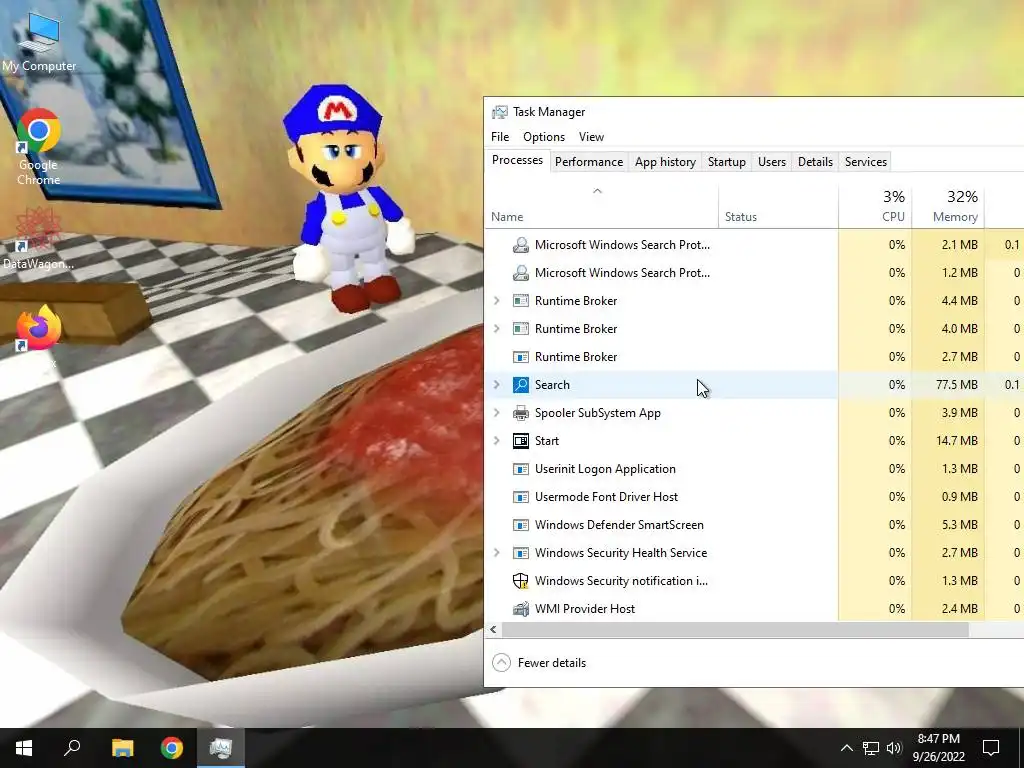The image size is (1024, 768).
Task: Open File Explorer from the taskbar
Action: [x=122, y=748]
